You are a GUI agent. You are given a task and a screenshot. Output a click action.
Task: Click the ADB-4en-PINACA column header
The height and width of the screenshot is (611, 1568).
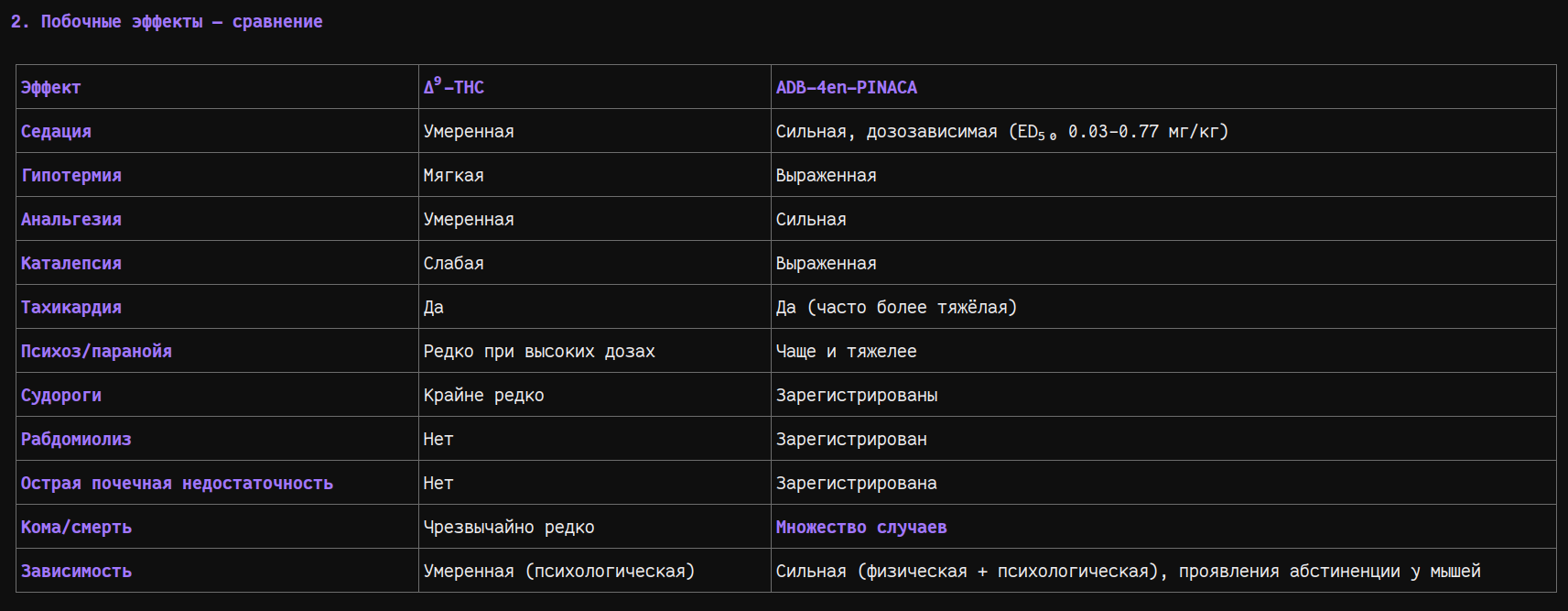pyautogui.click(x=846, y=88)
